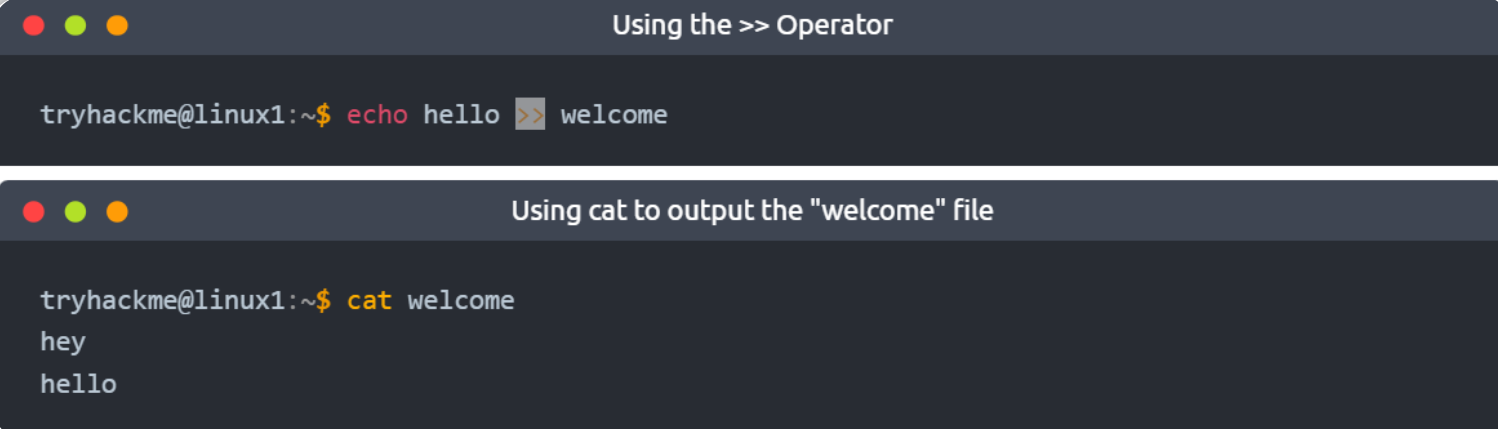The image size is (1498, 429).
Task: Click the tryhackme@linux1 prompt in cat terminal
Action: pyautogui.click(x=163, y=301)
